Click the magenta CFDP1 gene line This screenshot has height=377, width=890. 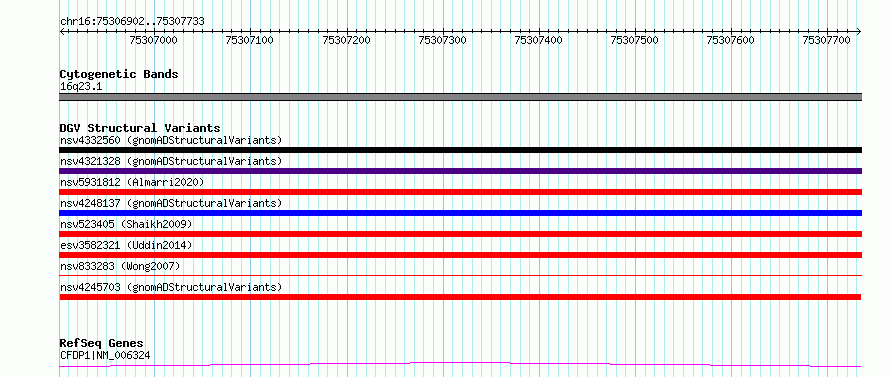click(460, 365)
